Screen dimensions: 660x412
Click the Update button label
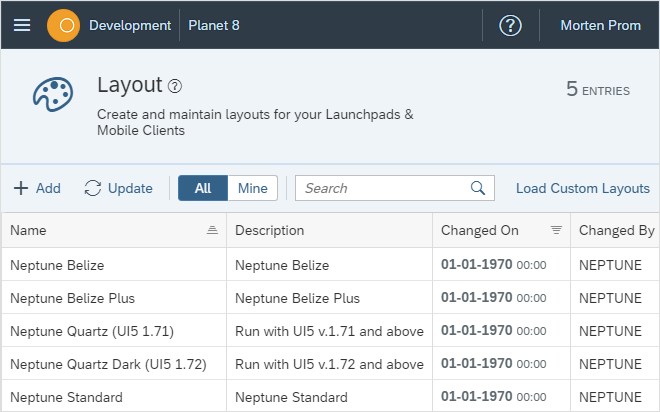tap(130, 188)
